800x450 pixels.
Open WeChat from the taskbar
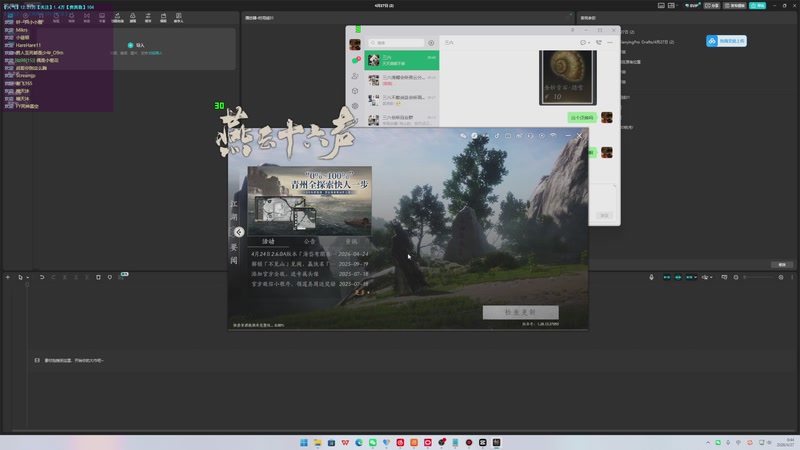(373, 442)
